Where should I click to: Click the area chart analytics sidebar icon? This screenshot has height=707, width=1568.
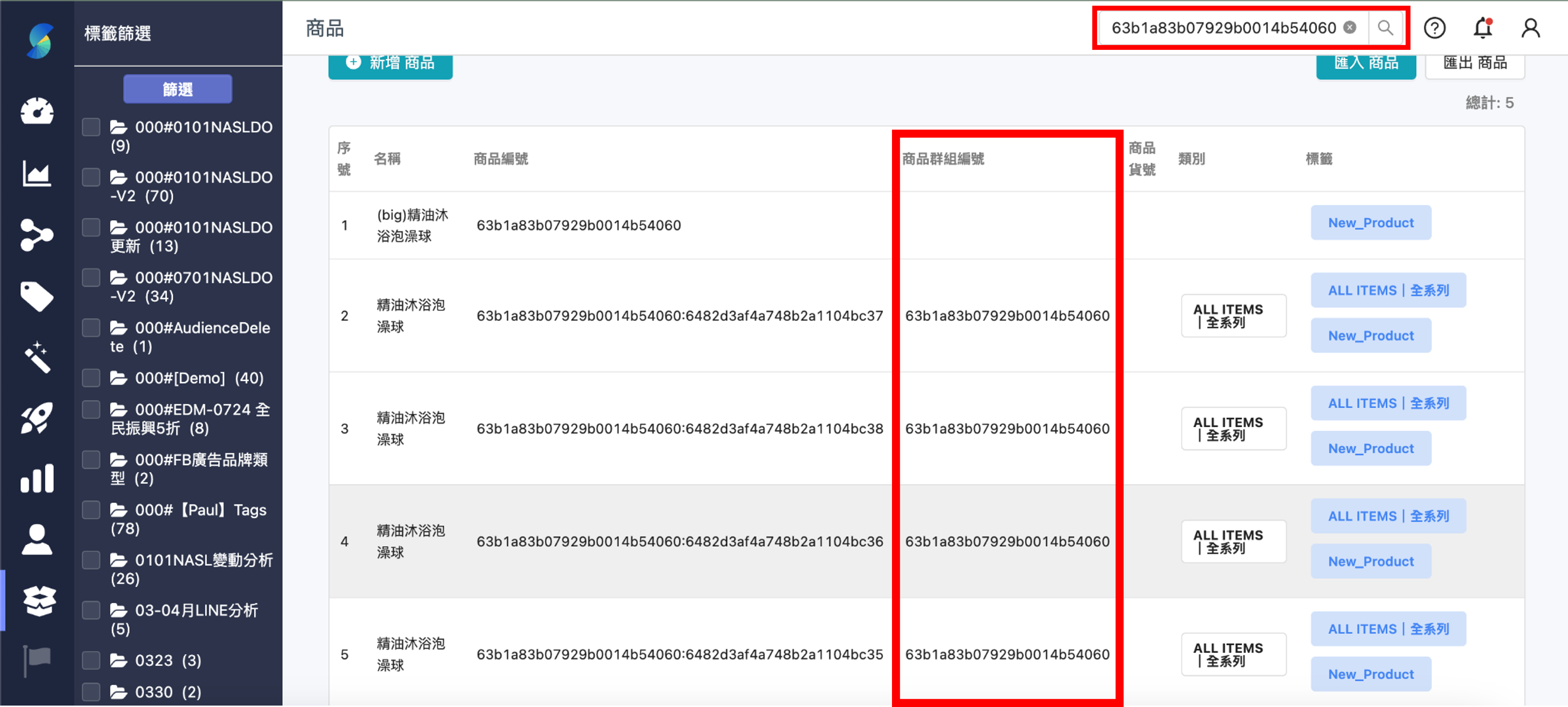point(37,173)
